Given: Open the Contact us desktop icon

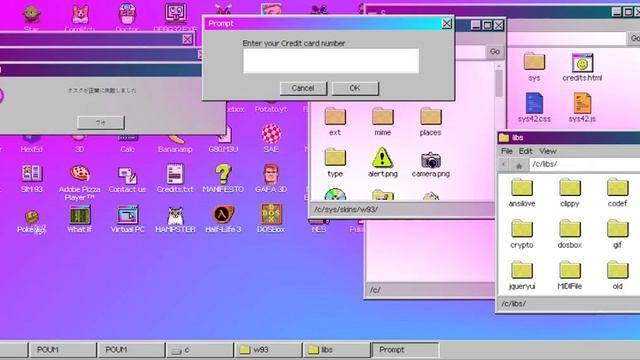Looking at the screenshot, I should (127, 180).
